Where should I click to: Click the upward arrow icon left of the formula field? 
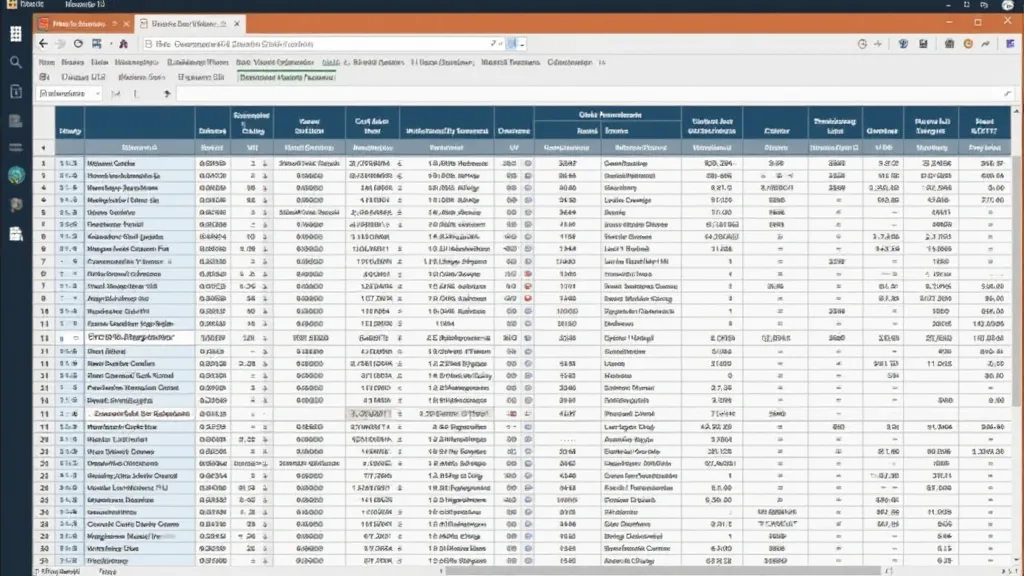pyautogui.click(x=167, y=94)
